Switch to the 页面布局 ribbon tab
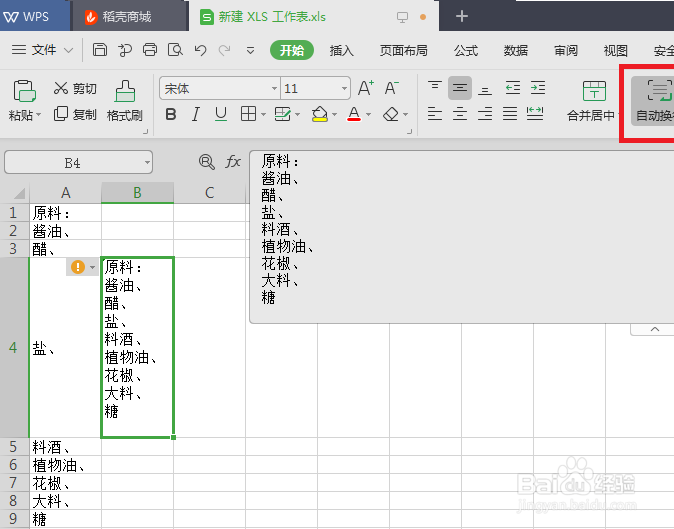Screen dimensions: 674x529 (403, 51)
